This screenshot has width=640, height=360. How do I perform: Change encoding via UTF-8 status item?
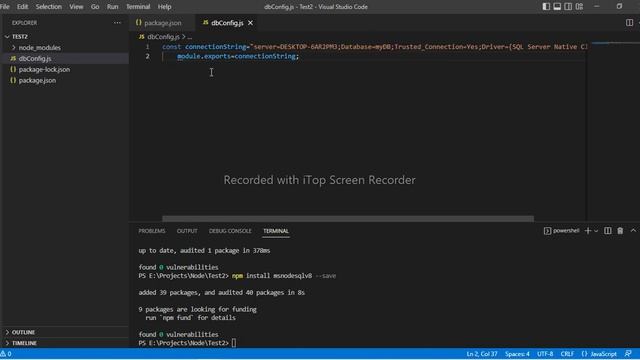(x=545, y=354)
